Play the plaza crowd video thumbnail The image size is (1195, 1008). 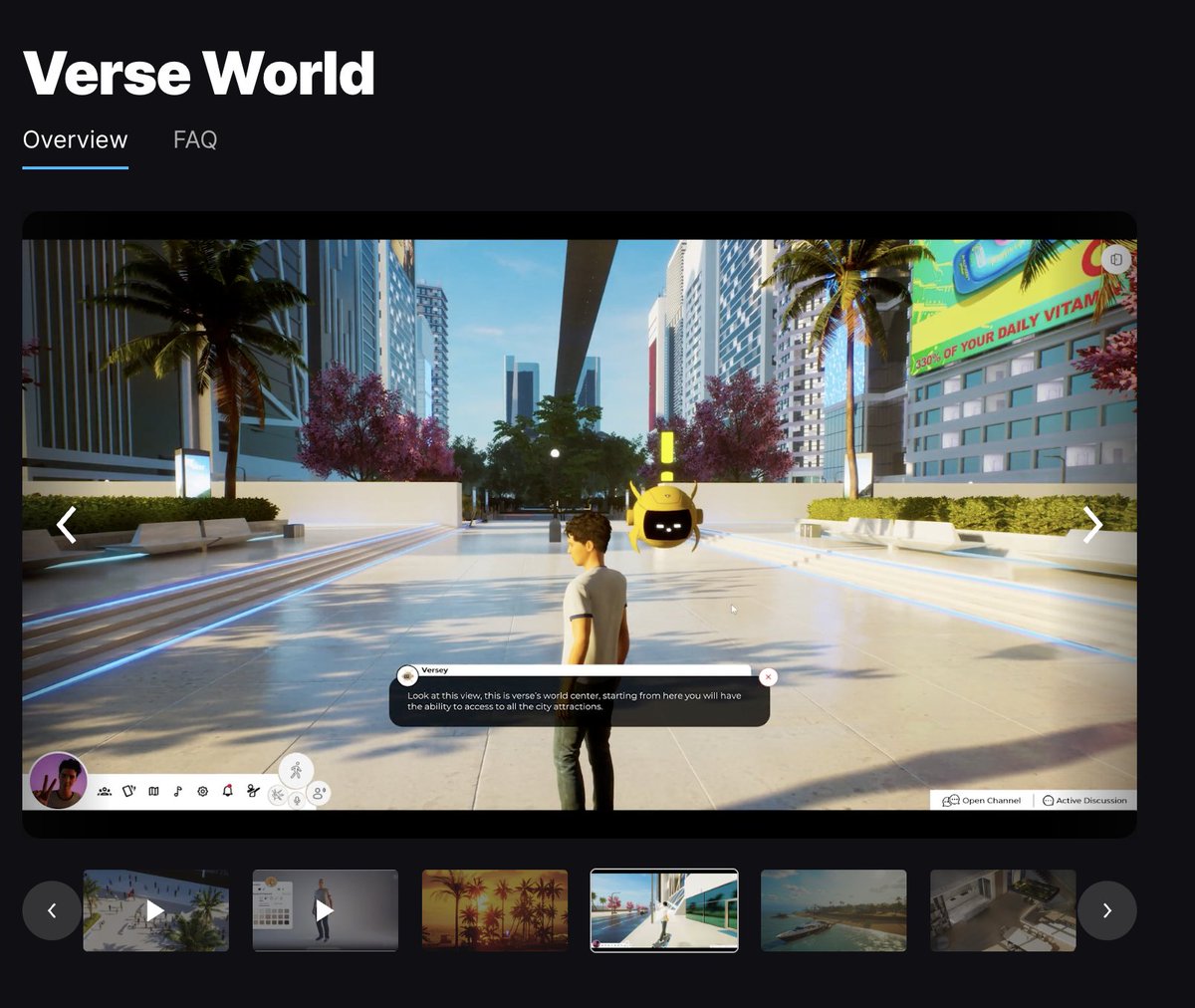coord(156,910)
